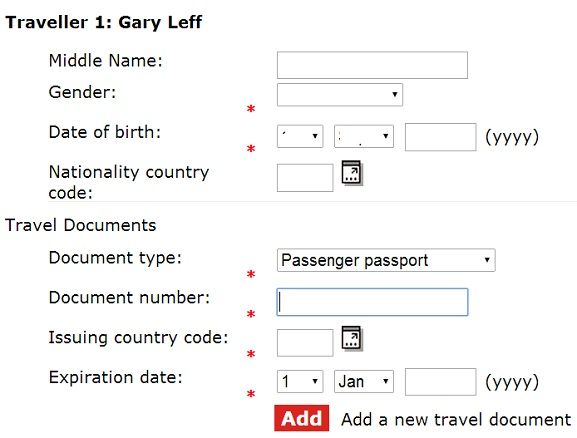The height and width of the screenshot is (438, 577).
Task: Open the issuing country code lookup icon
Action: 352,338
